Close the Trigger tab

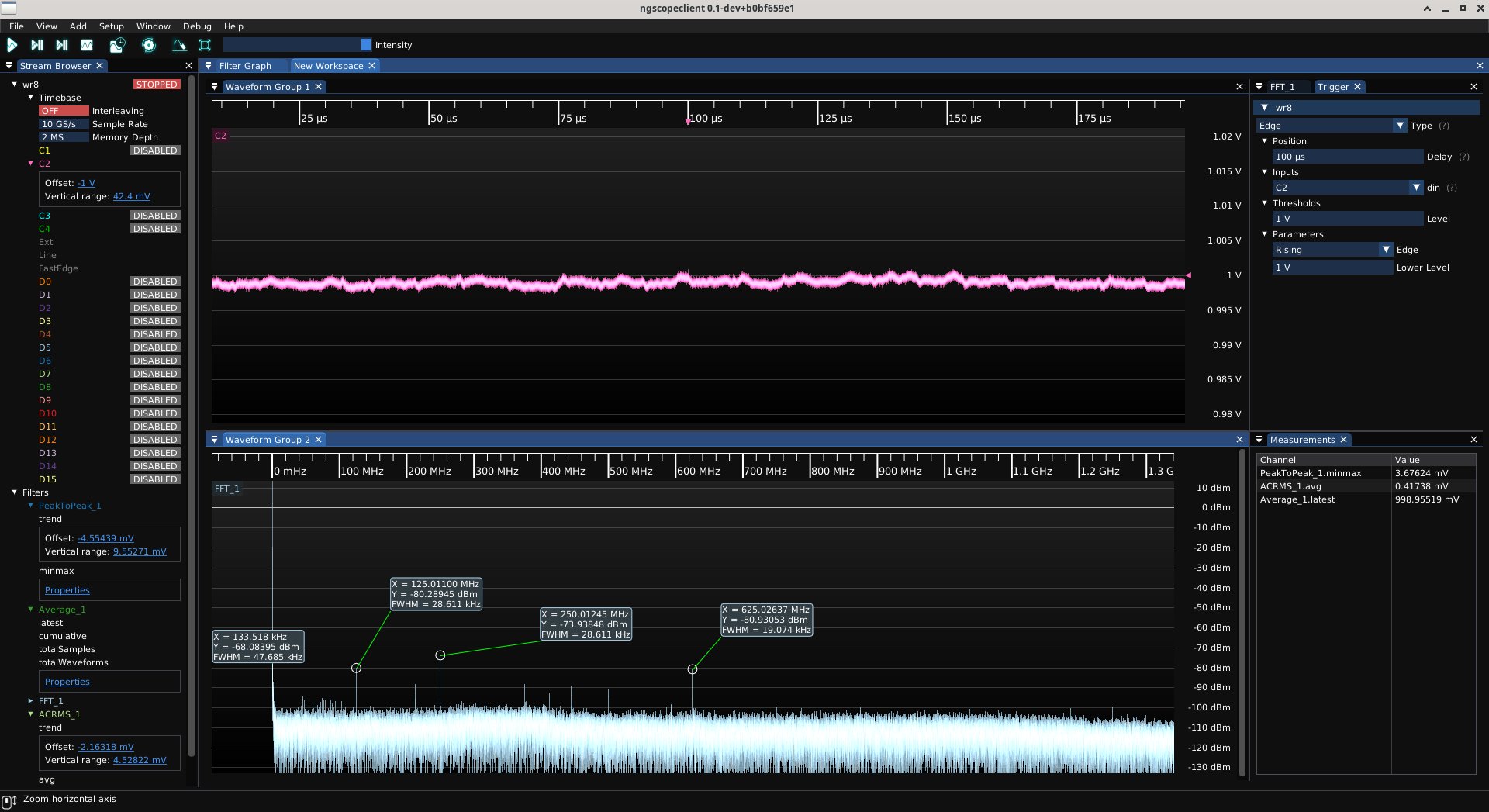click(1358, 87)
